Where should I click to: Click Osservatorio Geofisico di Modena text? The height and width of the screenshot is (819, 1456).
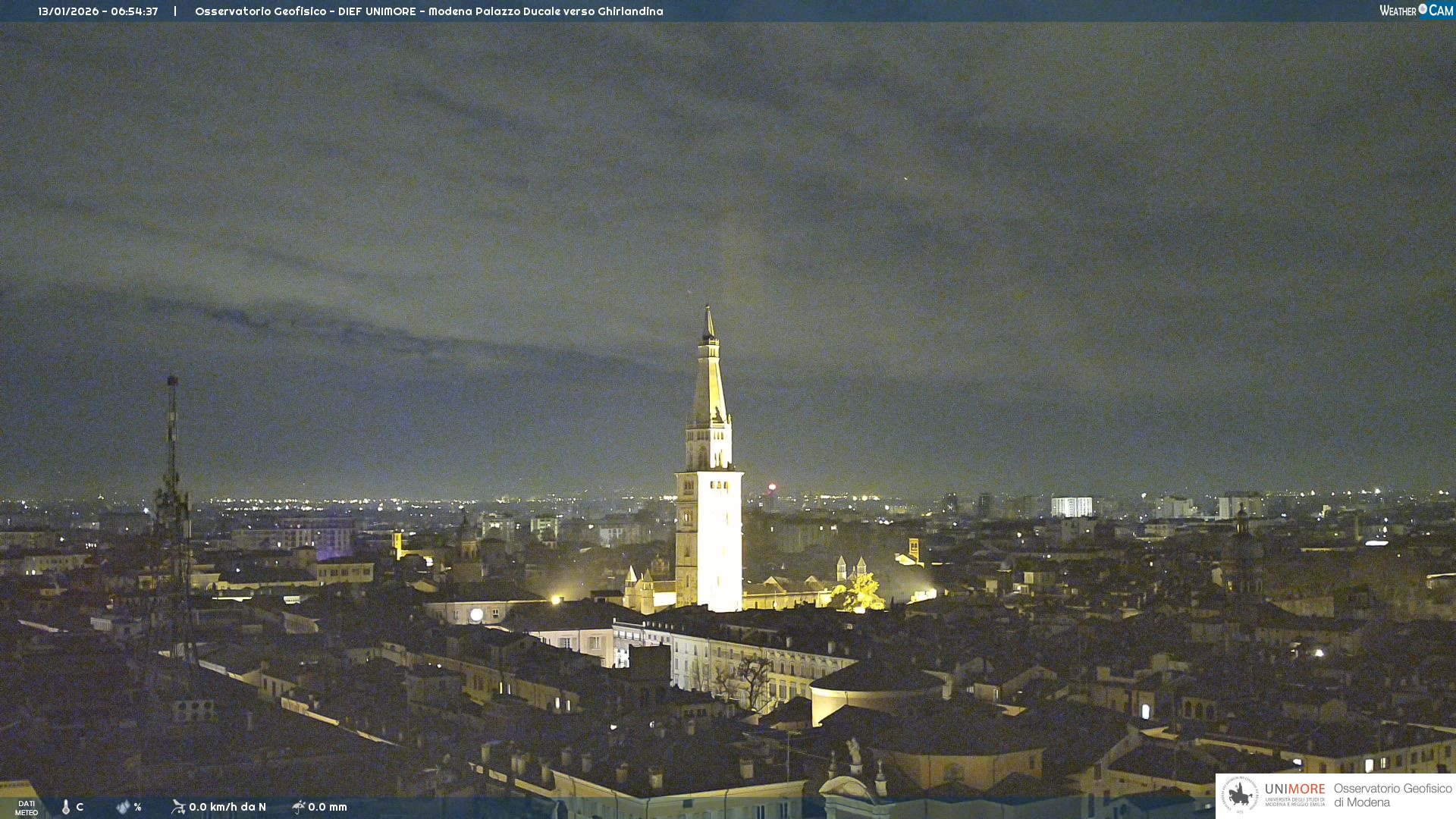[1392, 795]
